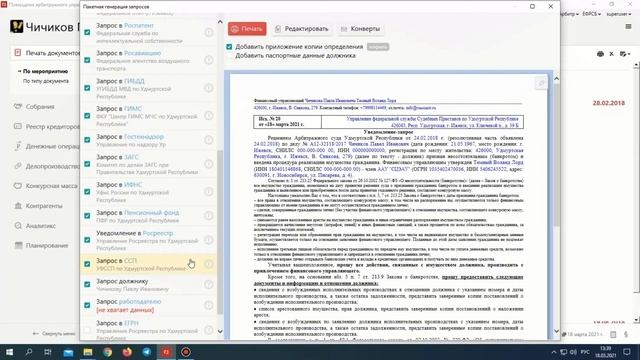Open Telegram from the taskbar
Viewport: 640px width, 360px height.
tap(146, 352)
